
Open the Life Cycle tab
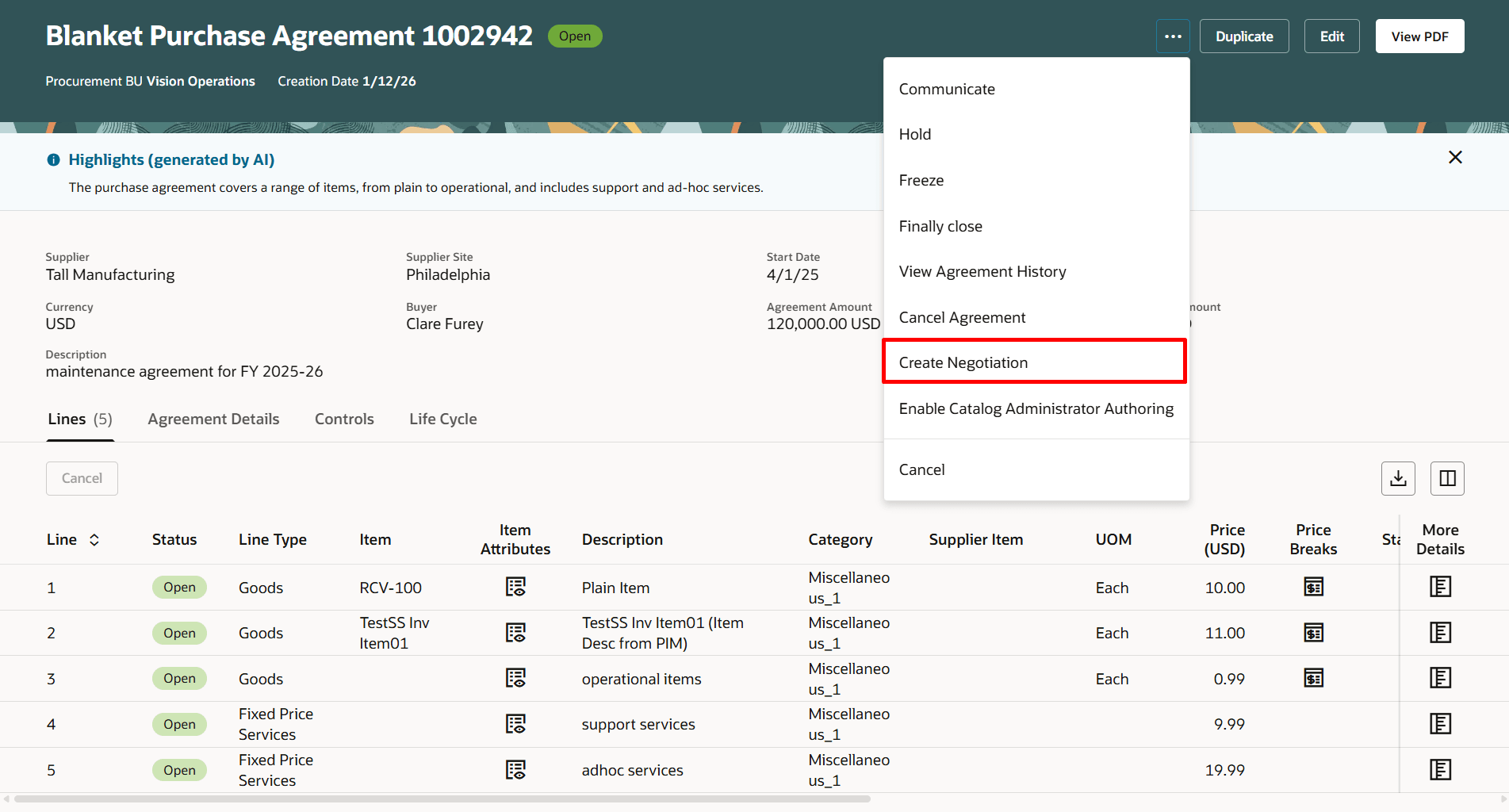tap(442, 419)
